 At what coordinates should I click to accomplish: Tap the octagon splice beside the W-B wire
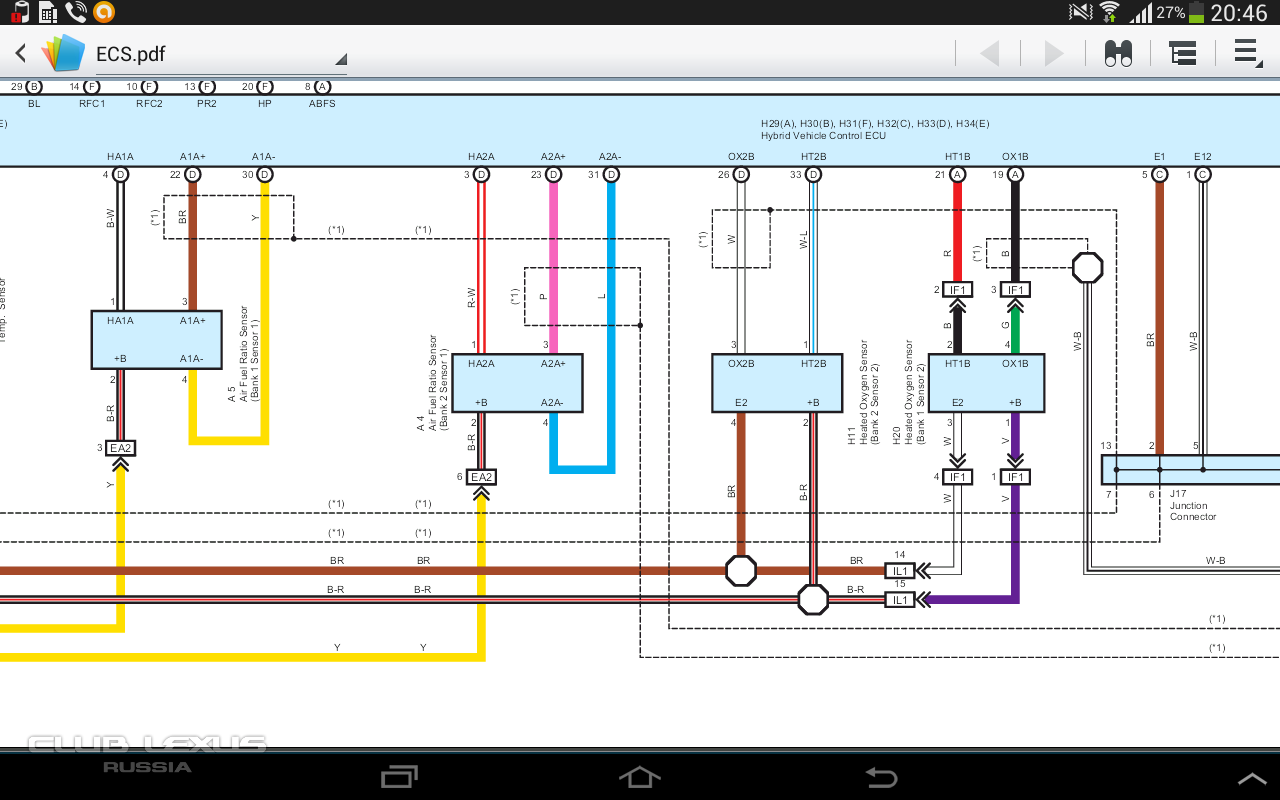click(x=1087, y=268)
